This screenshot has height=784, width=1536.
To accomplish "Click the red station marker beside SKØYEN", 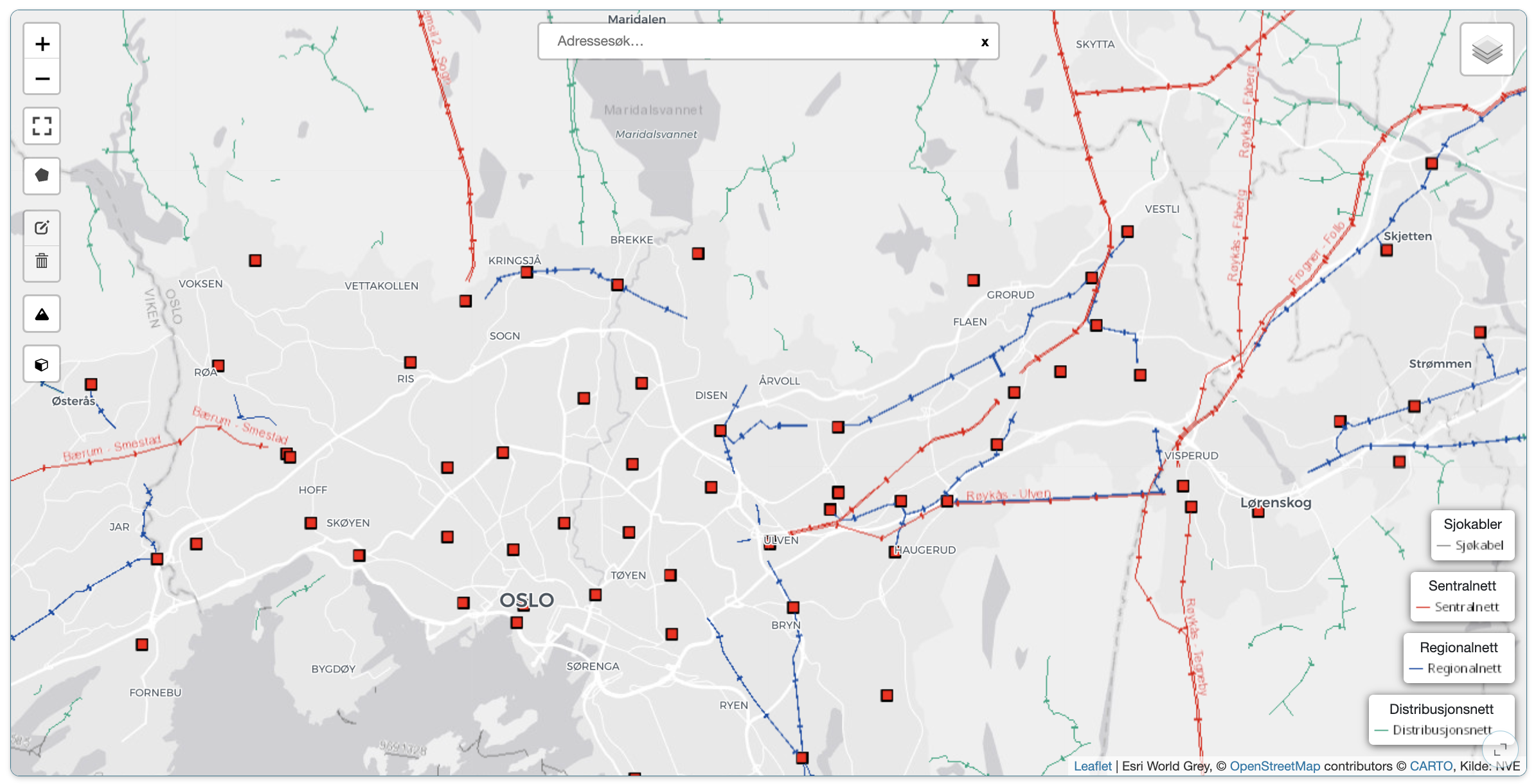I will coord(311,523).
